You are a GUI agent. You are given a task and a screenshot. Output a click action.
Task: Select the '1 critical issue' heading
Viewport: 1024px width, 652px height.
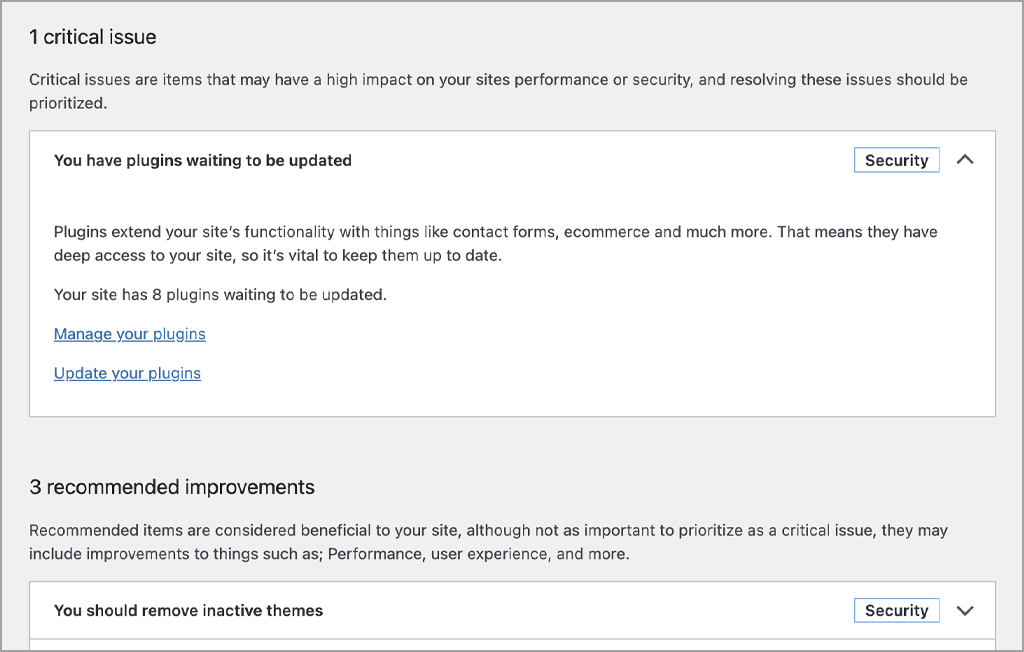[x=92, y=37]
